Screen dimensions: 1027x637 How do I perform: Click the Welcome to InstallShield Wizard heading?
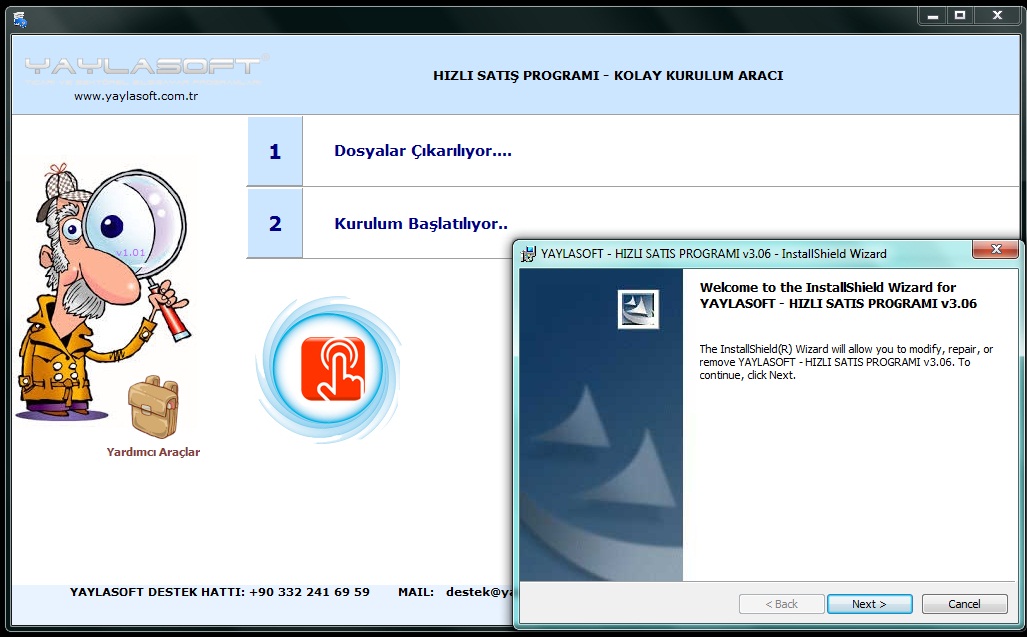pyautogui.click(x=838, y=295)
